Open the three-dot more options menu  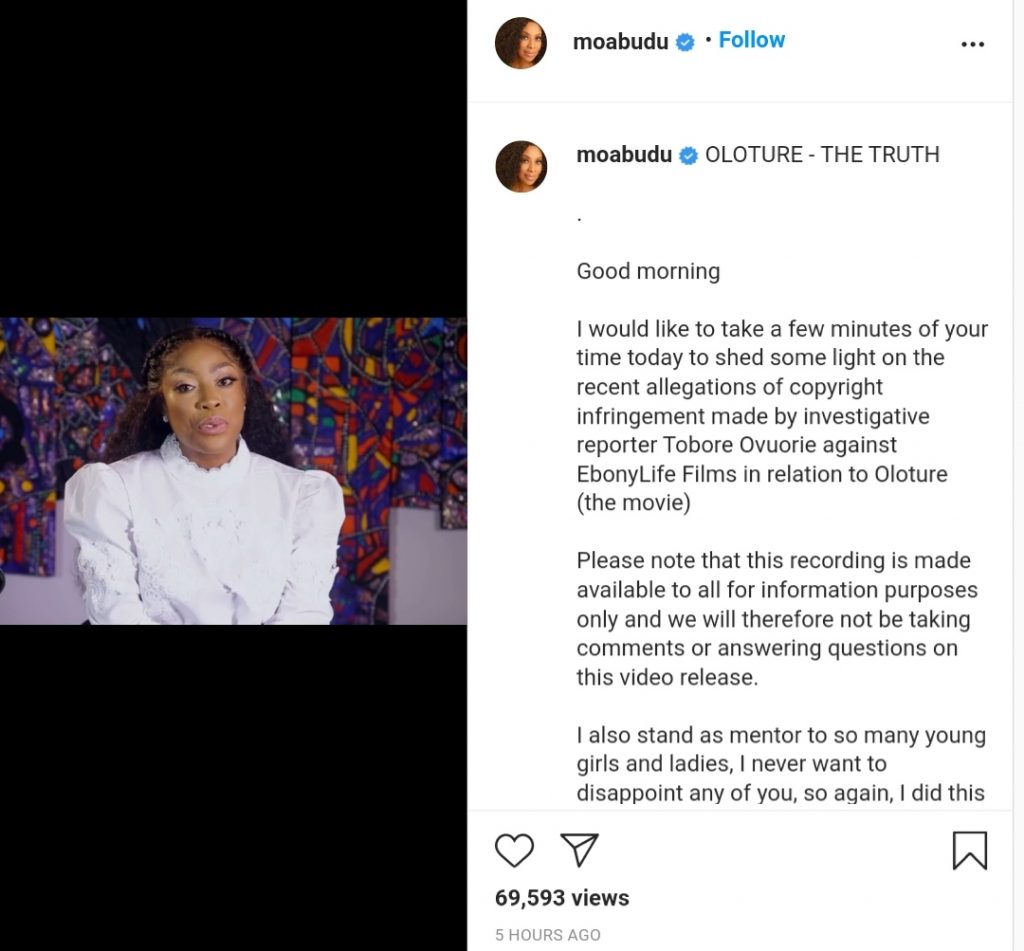pos(972,45)
